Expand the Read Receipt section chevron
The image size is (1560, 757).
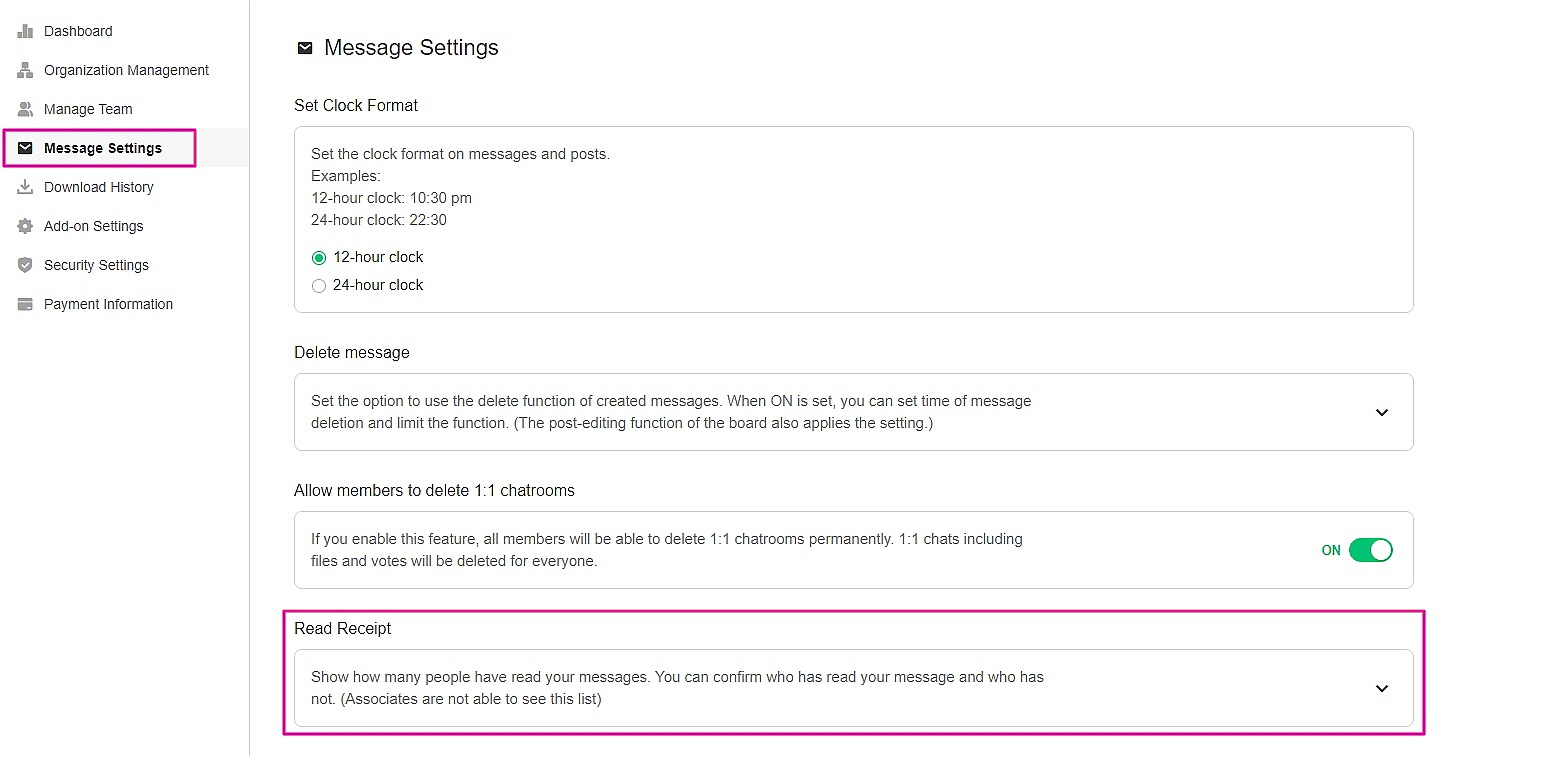point(1382,688)
